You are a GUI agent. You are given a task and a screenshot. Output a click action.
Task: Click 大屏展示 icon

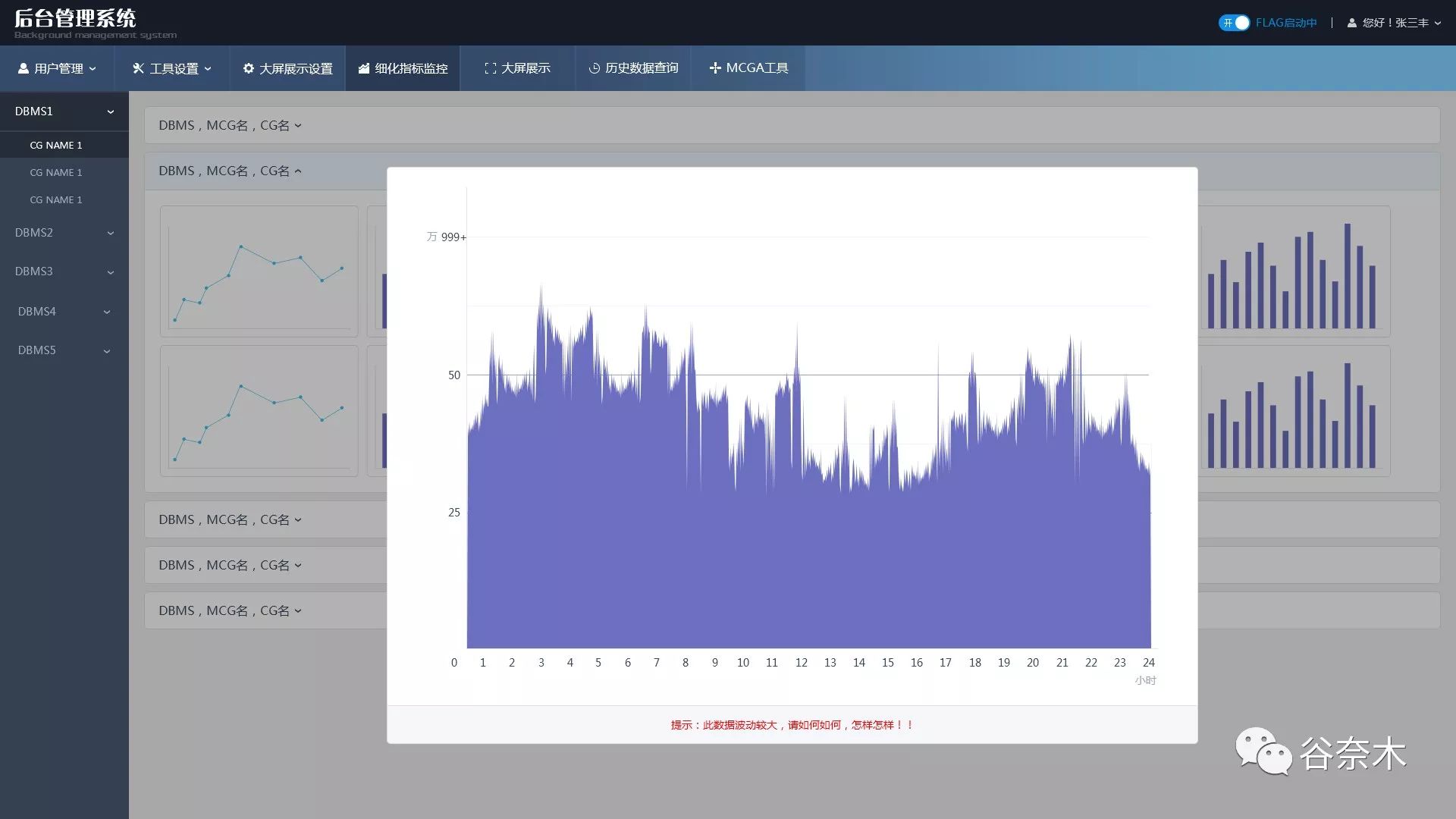pyautogui.click(x=487, y=67)
